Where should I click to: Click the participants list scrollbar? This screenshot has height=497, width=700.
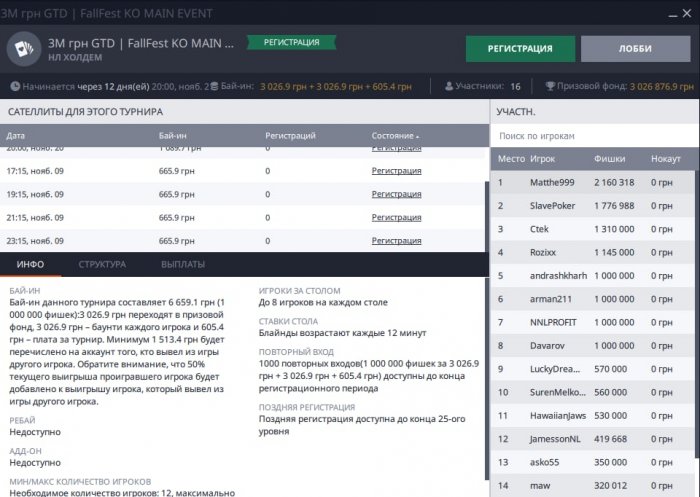point(697,314)
